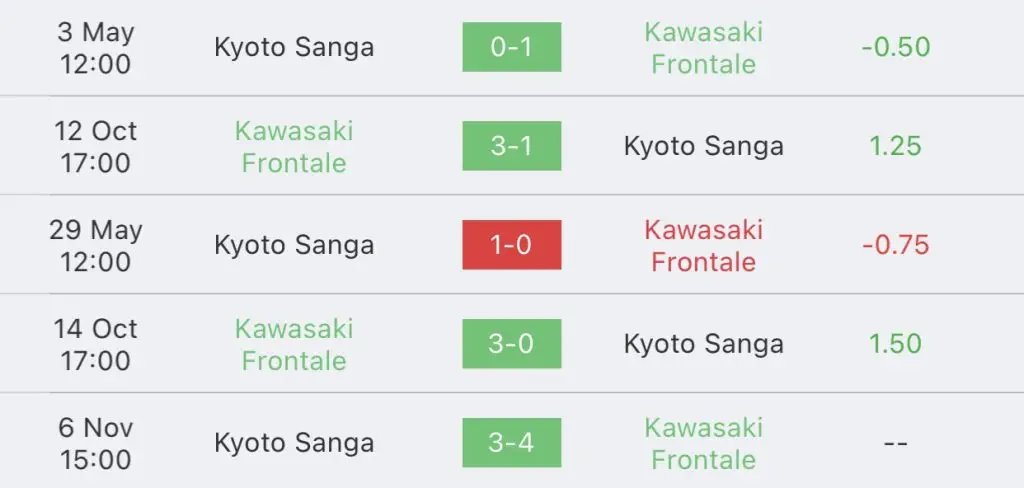This screenshot has width=1024, height=488.
Task: Open the 3-0 score on 14 Oct
Action: coord(511,344)
